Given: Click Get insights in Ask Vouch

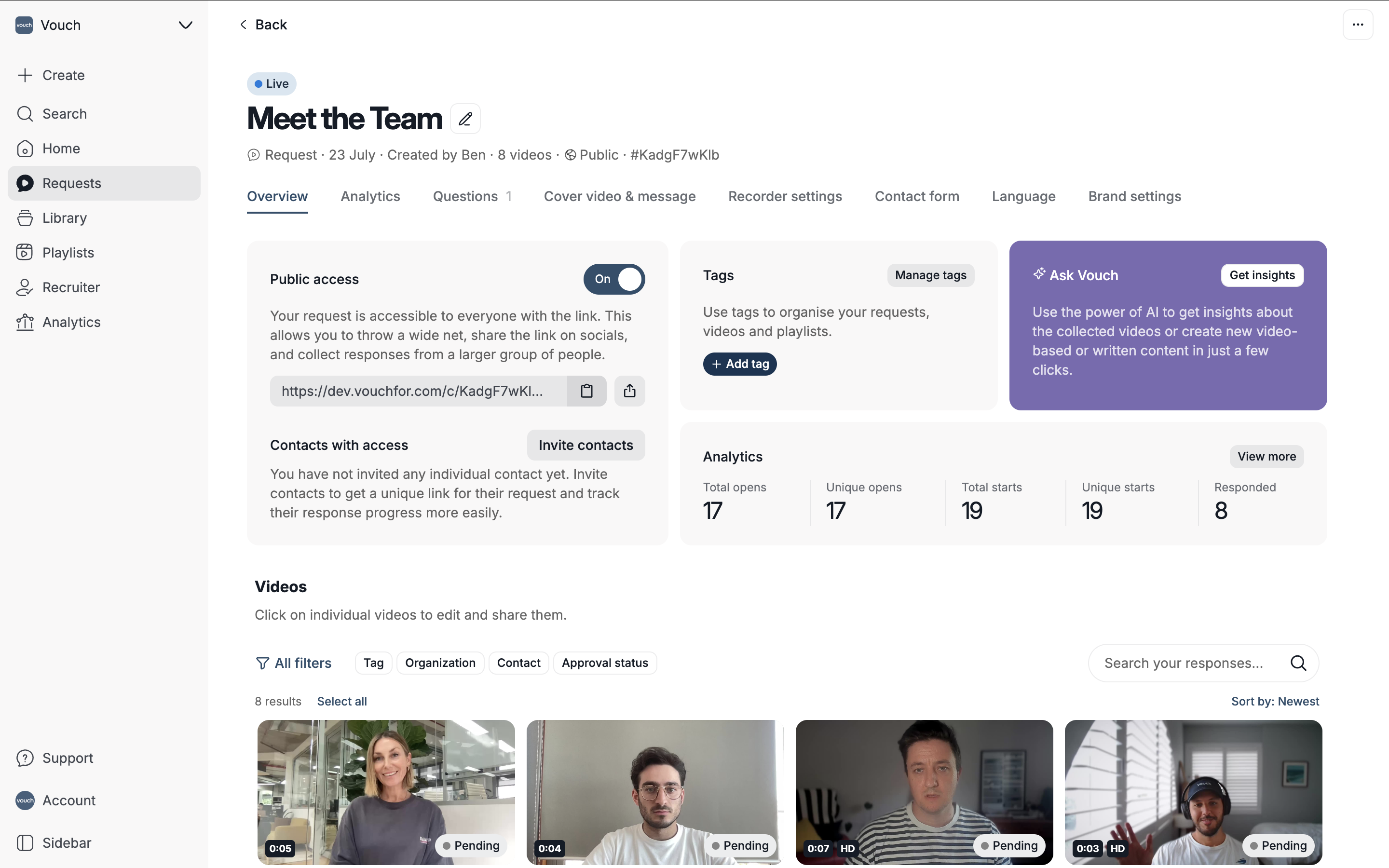Looking at the screenshot, I should click(1262, 275).
